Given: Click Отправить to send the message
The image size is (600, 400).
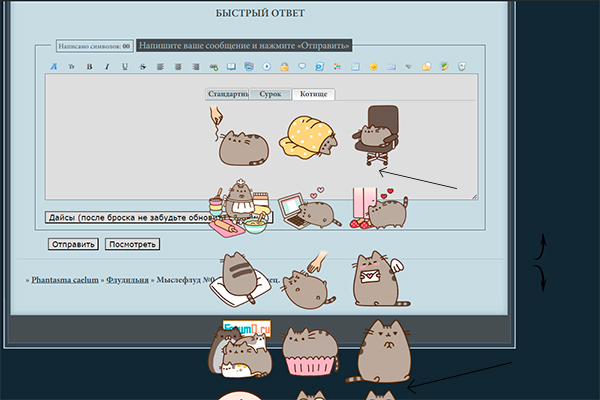Looking at the screenshot, I should point(73,244).
